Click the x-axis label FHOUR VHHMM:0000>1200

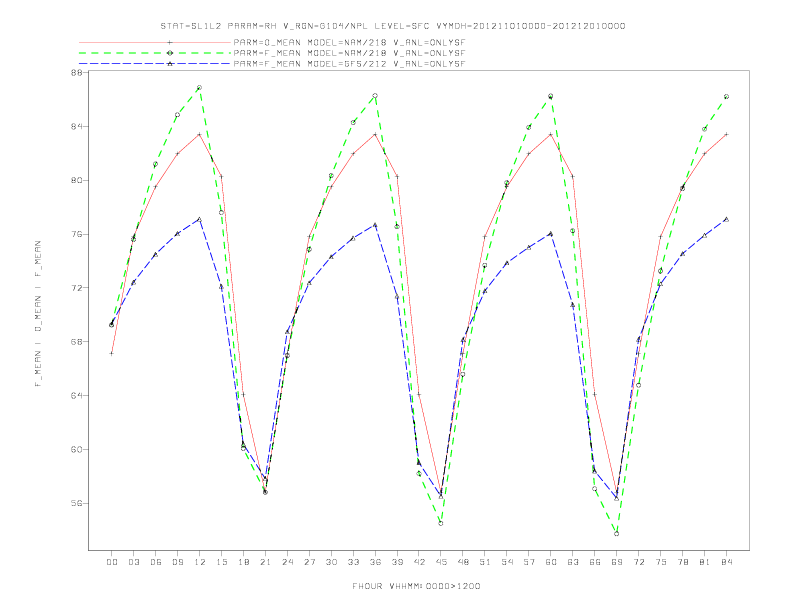(x=416, y=586)
